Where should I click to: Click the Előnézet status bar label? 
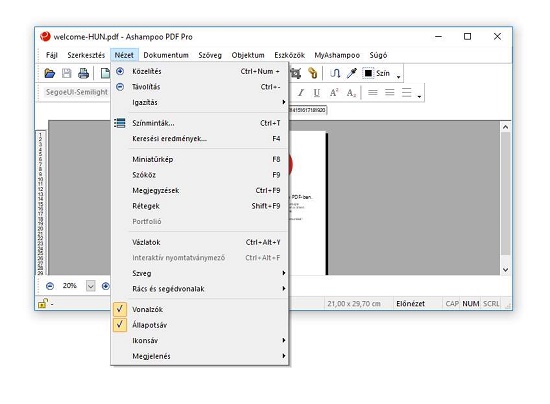410,304
